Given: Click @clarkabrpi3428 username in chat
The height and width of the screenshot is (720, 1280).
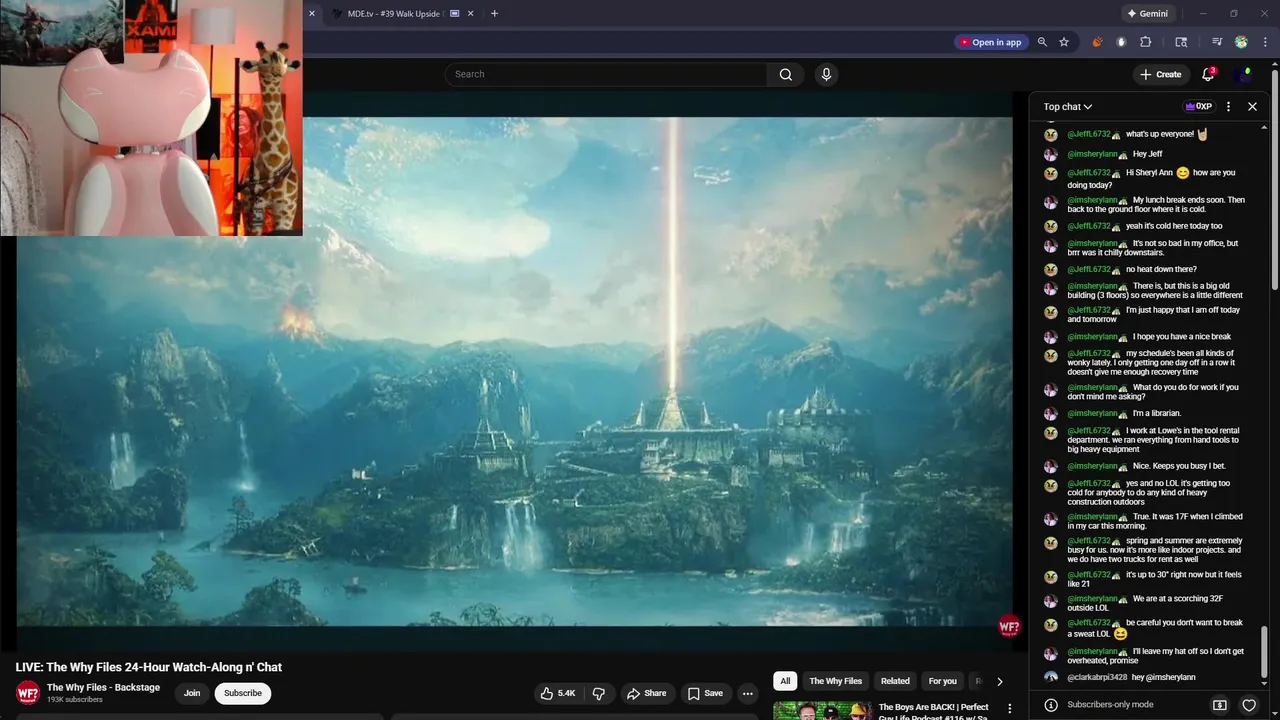Looking at the screenshot, I should [x=1097, y=677].
